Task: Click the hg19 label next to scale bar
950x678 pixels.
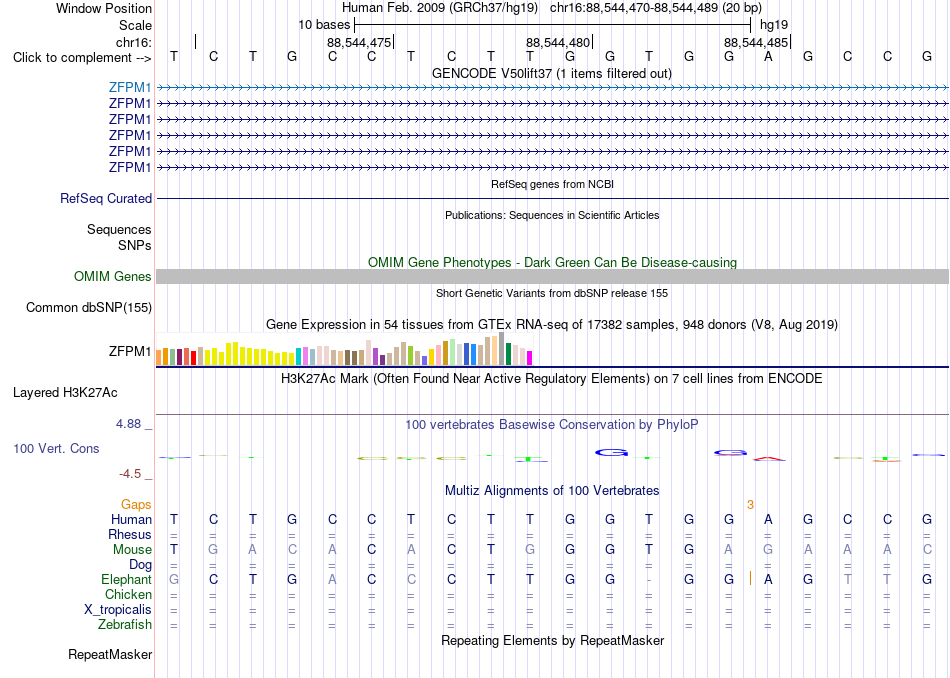Action: (x=774, y=25)
